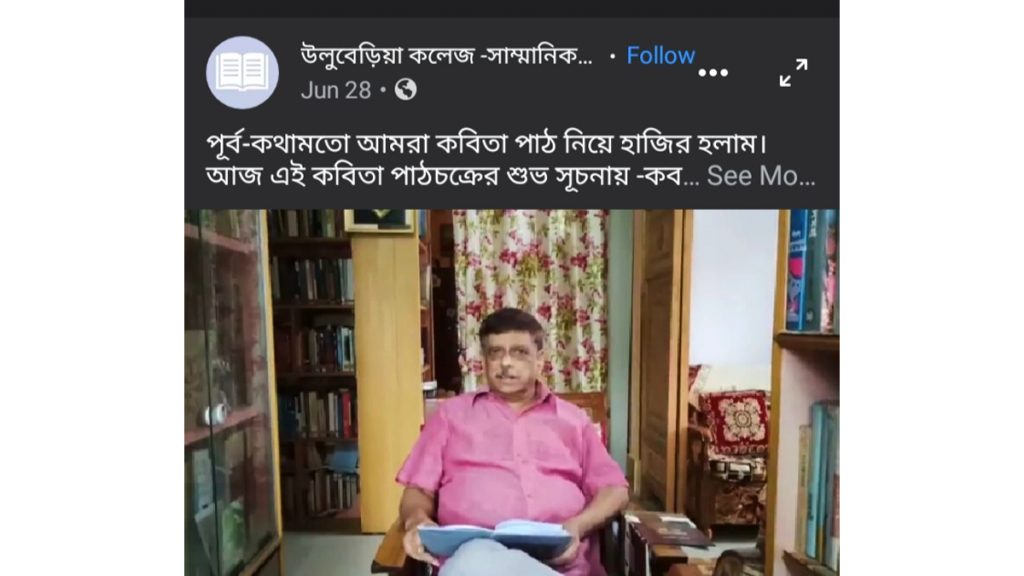Click the floral curtain in the video

(x=530, y=287)
